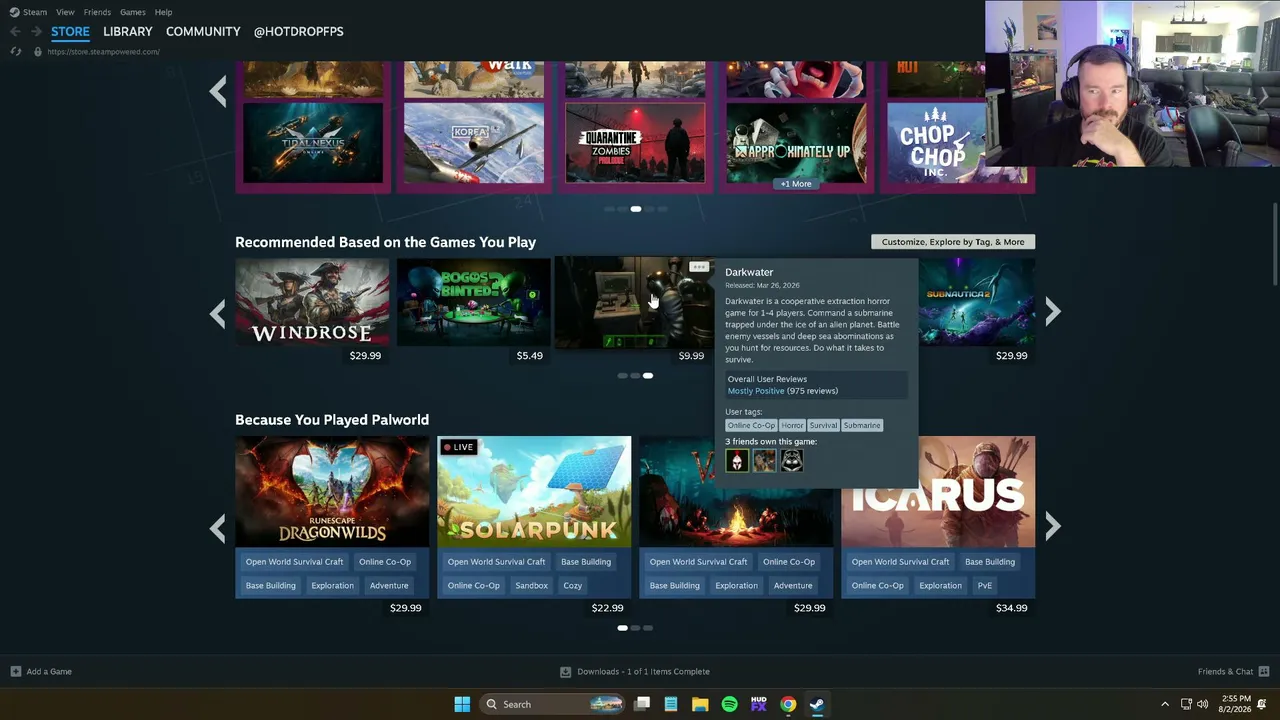The height and width of the screenshot is (720, 1280).
Task: Click the Mostly Positive reviews link
Action: coord(756,391)
